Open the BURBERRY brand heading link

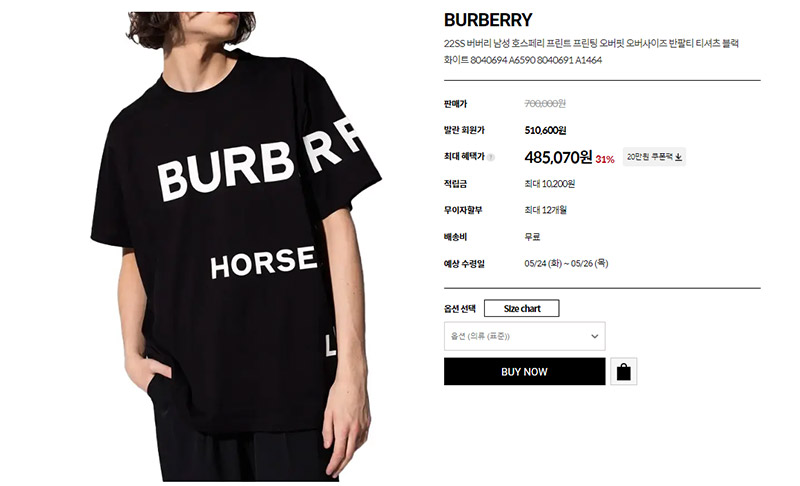tap(488, 20)
